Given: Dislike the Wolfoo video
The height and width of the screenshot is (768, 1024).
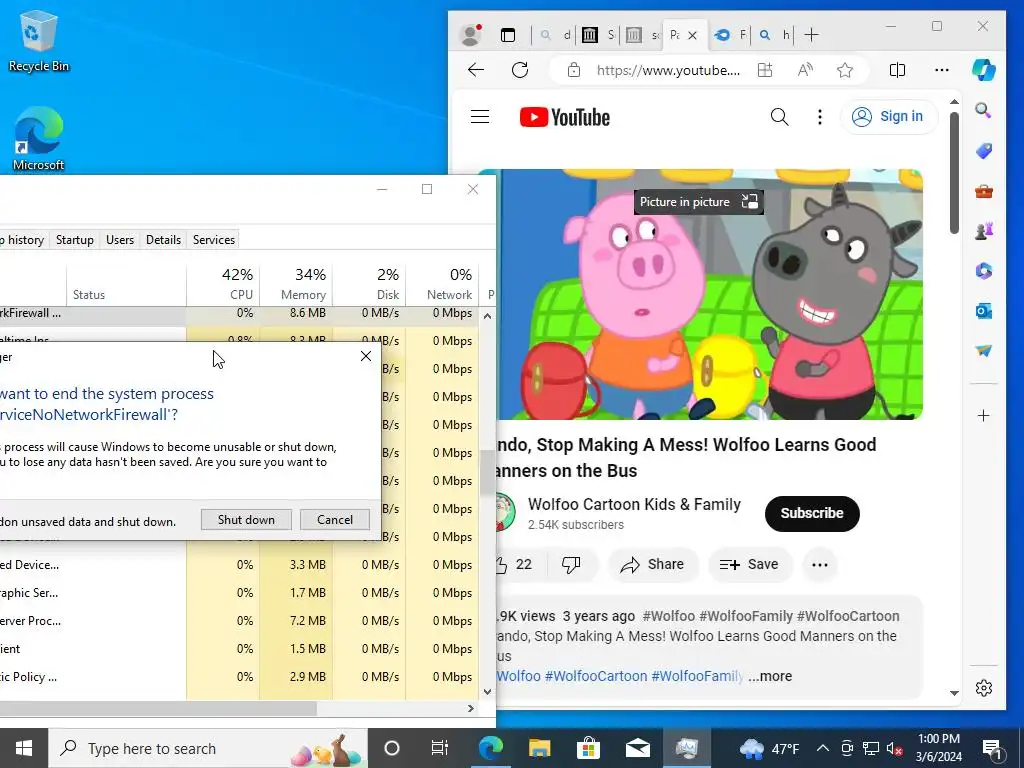Looking at the screenshot, I should point(571,564).
